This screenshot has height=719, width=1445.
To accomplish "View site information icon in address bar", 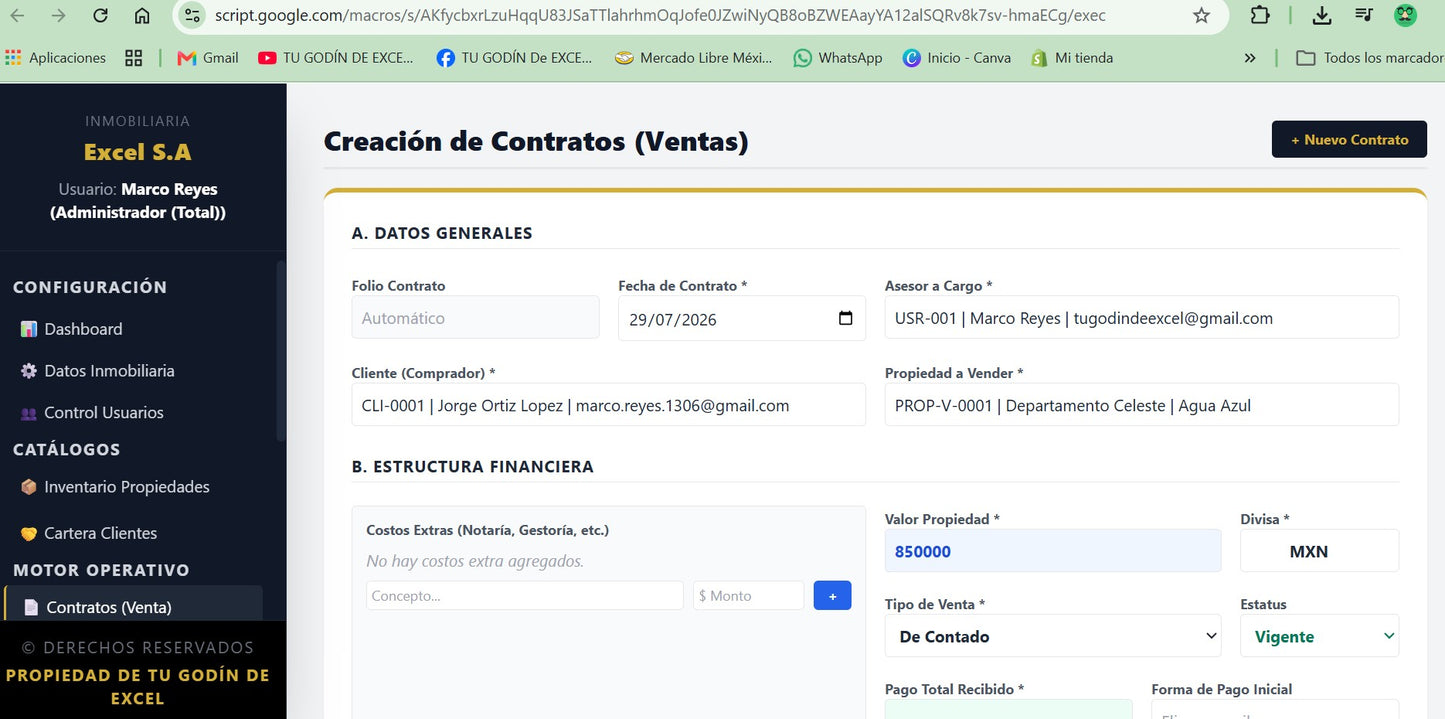I will coord(193,16).
